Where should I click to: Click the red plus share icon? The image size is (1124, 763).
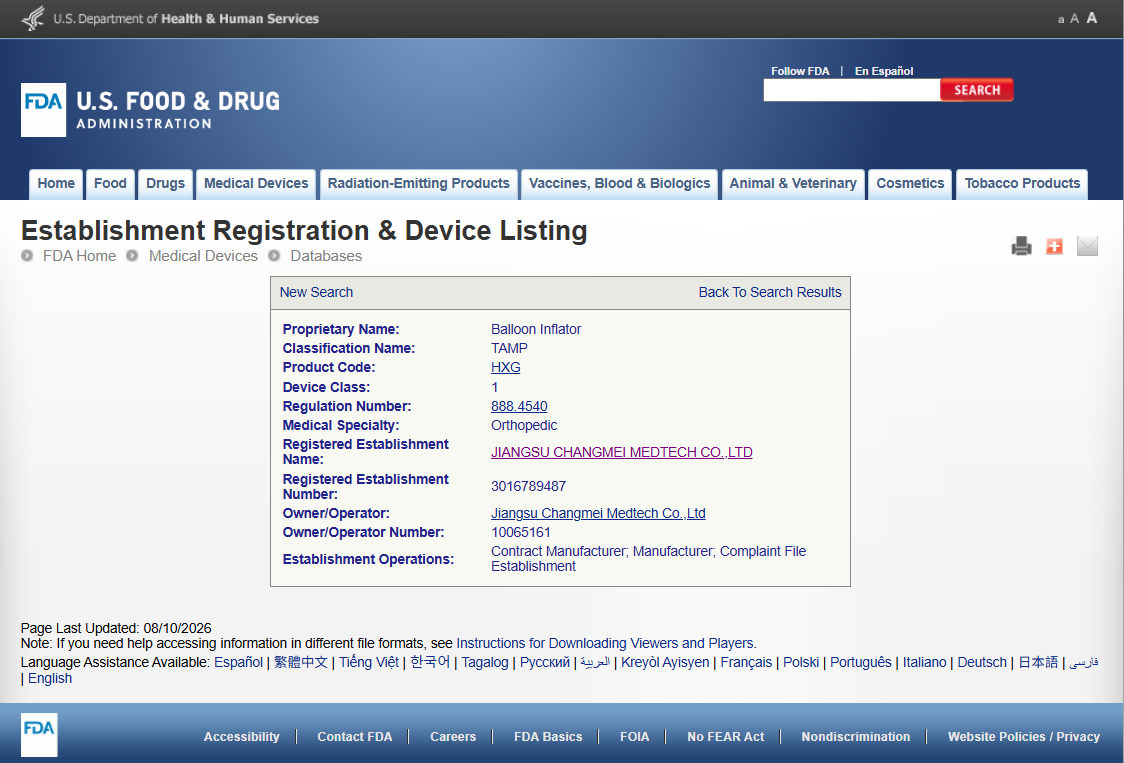click(x=1054, y=246)
